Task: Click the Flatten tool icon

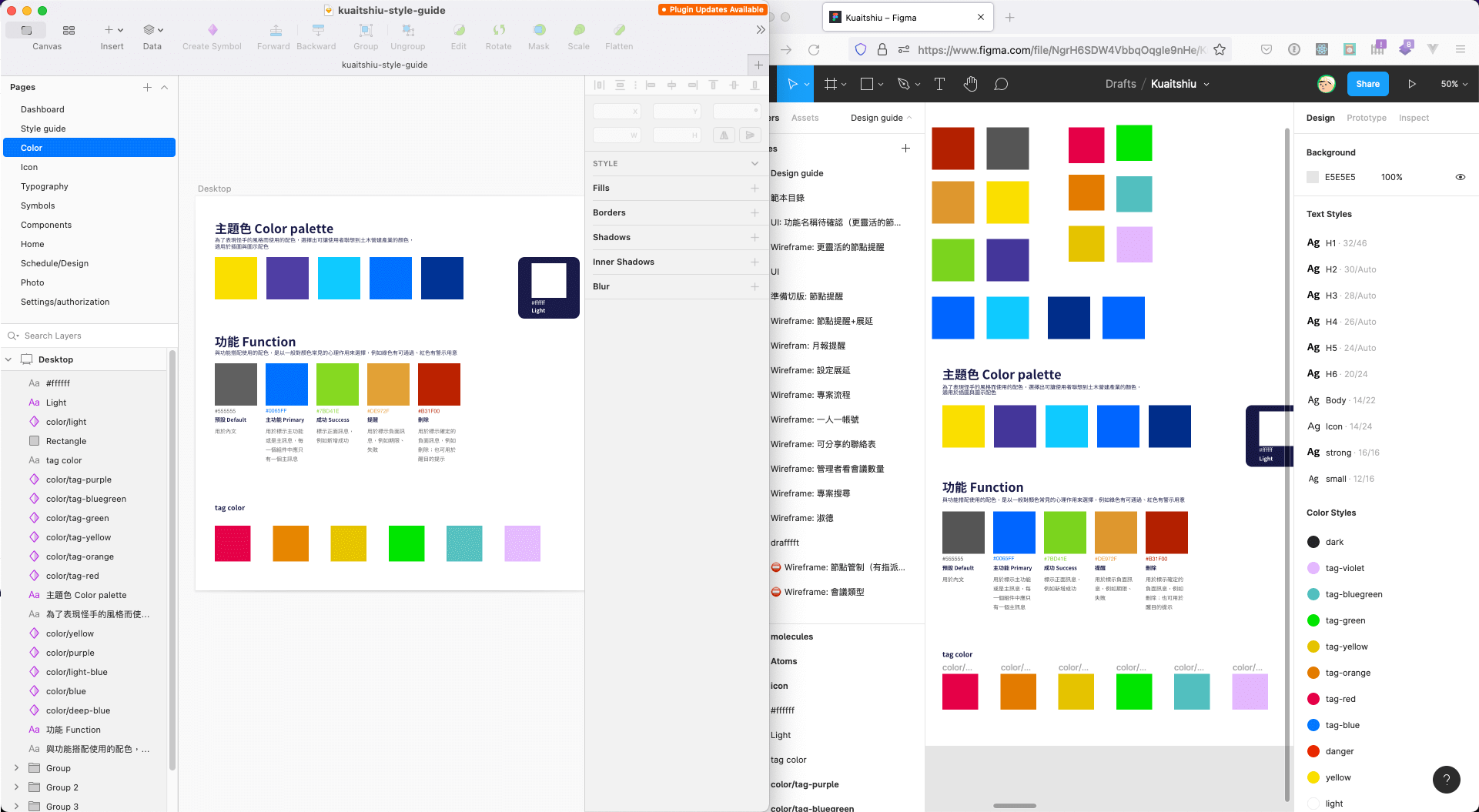Action: 619,30
